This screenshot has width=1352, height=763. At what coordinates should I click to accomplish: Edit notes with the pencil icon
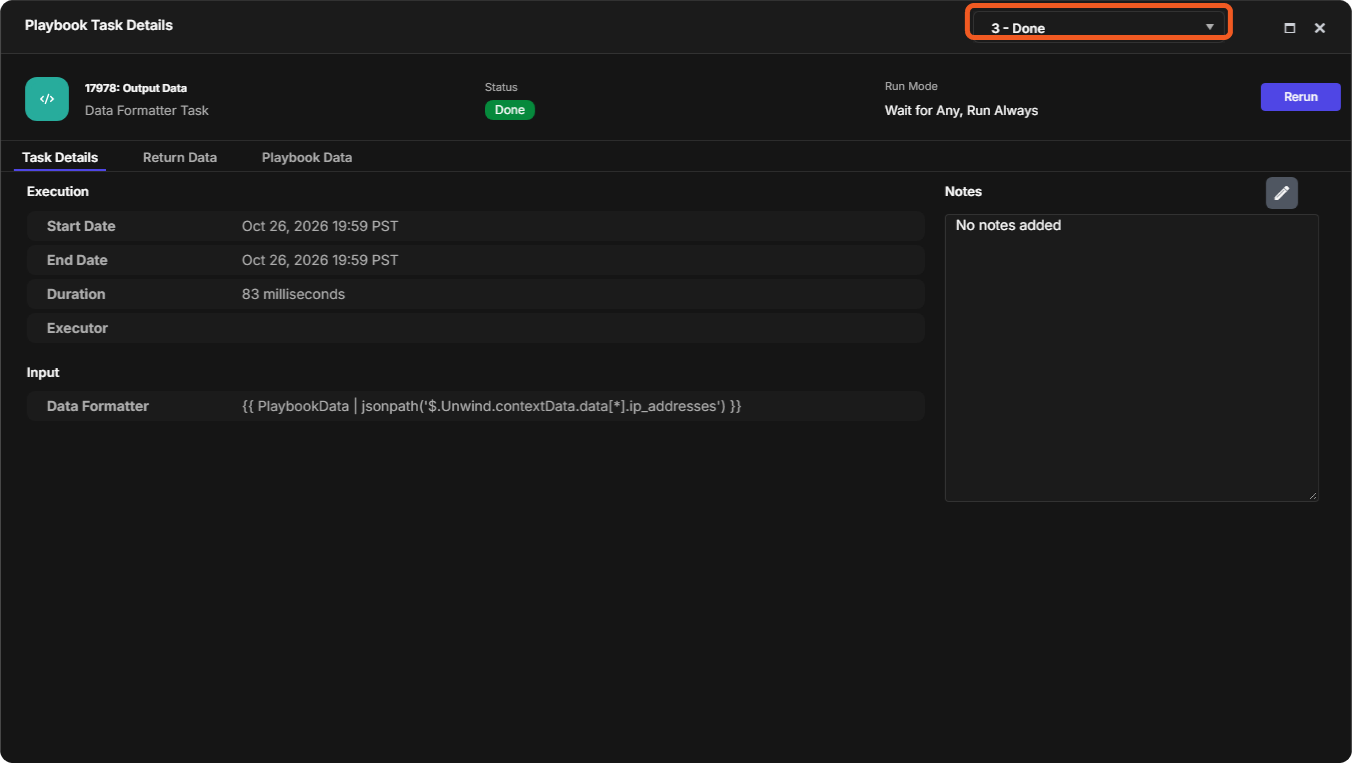1281,193
